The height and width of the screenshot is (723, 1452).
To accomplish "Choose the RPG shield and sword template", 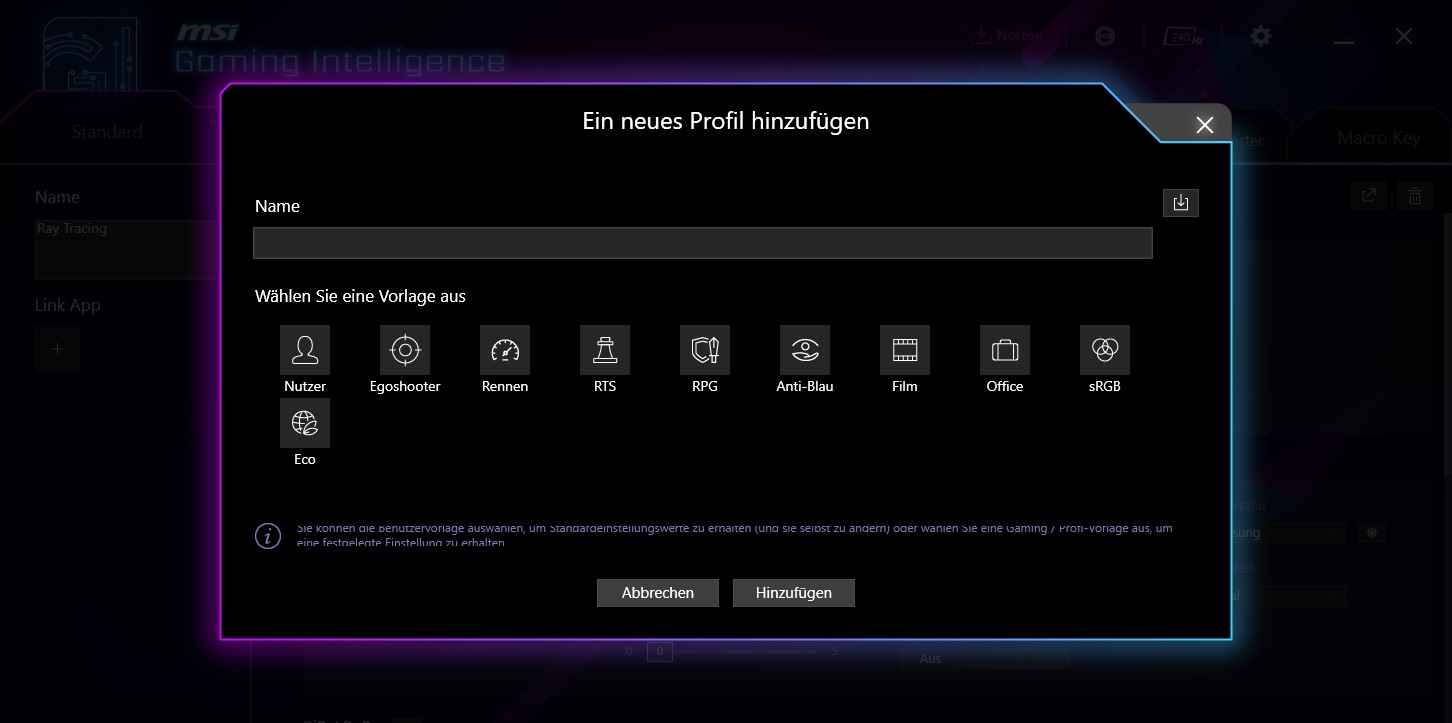I will pos(705,350).
